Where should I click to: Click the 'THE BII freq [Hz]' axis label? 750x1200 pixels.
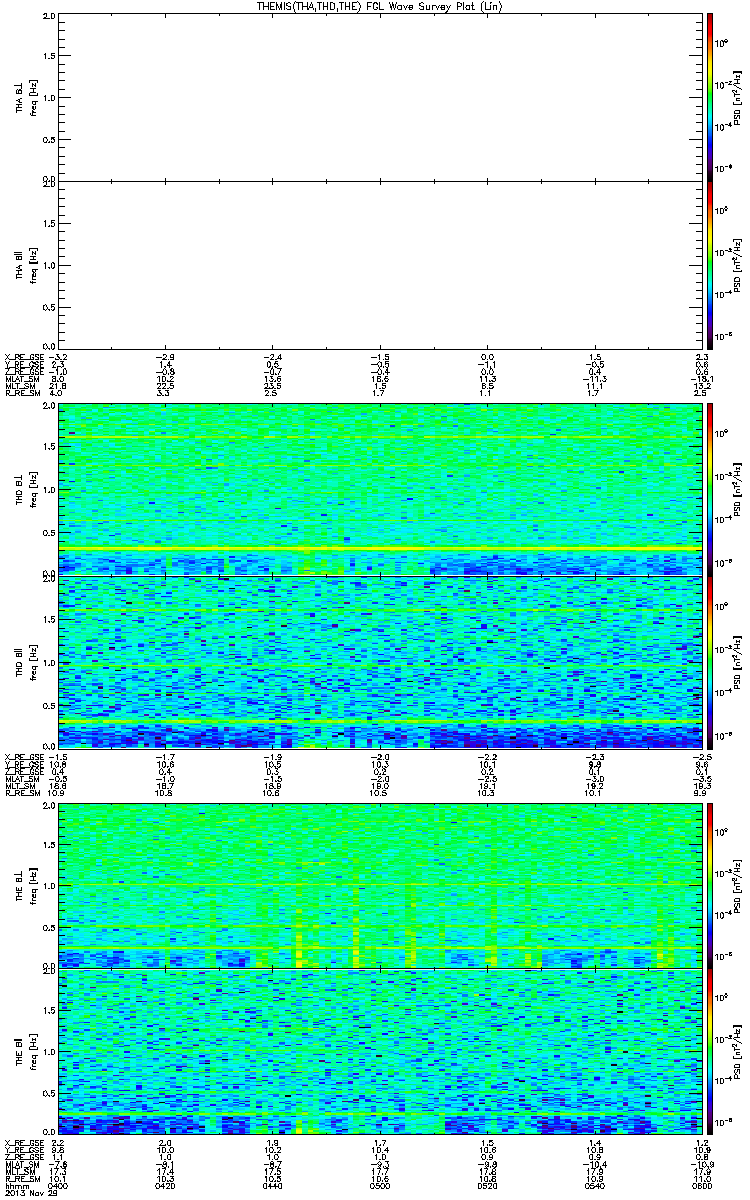click(x=26, y=1052)
